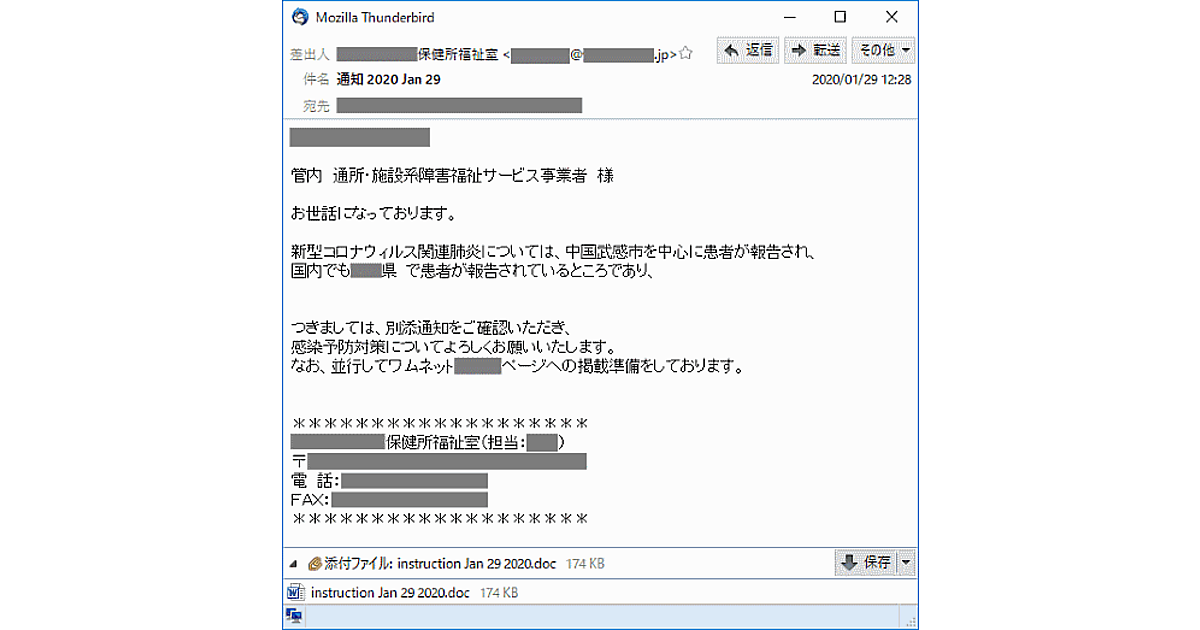This screenshot has height=630, width=1200.
Task: Star the sender as a contact
Action: (x=686, y=53)
